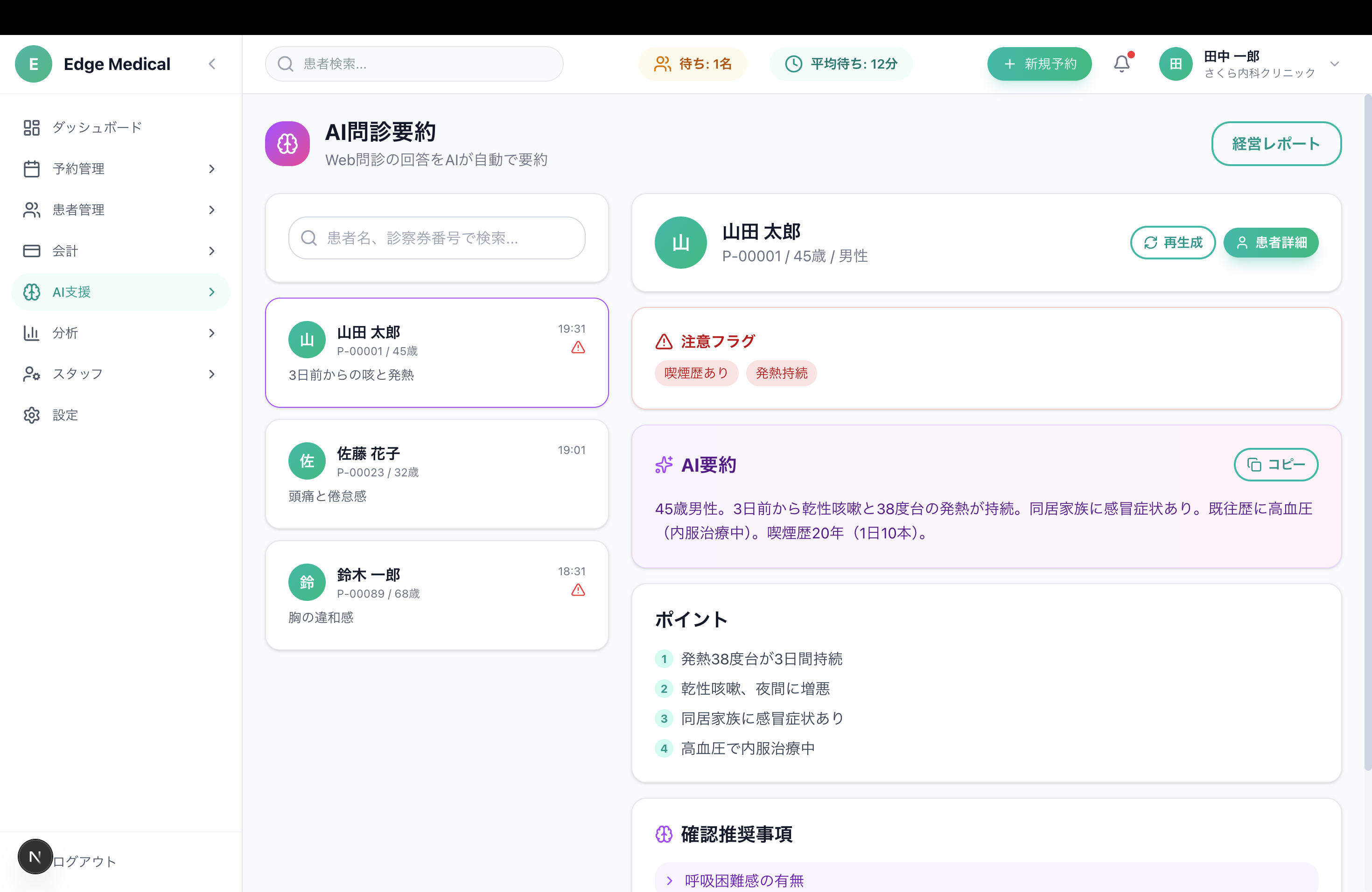This screenshot has width=1372, height=892.
Task: Click the 待ち: 1名 waiting indicator
Action: [x=693, y=63]
